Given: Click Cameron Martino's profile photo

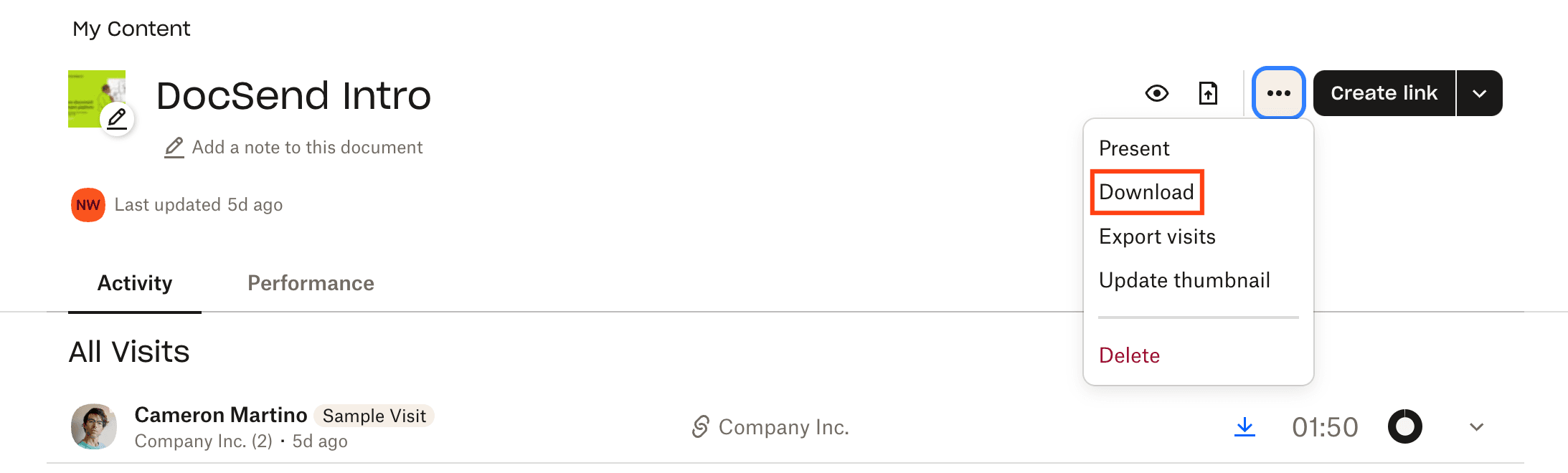Looking at the screenshot, I should click(x=93, y=426).
